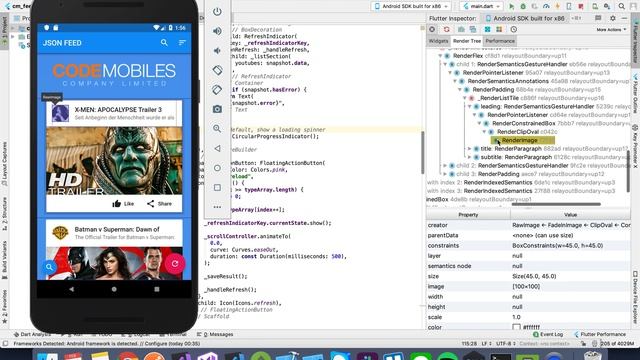Tap Like on the X-MEN card
Screen dimensions: 640x360
[x=123, y=204]
